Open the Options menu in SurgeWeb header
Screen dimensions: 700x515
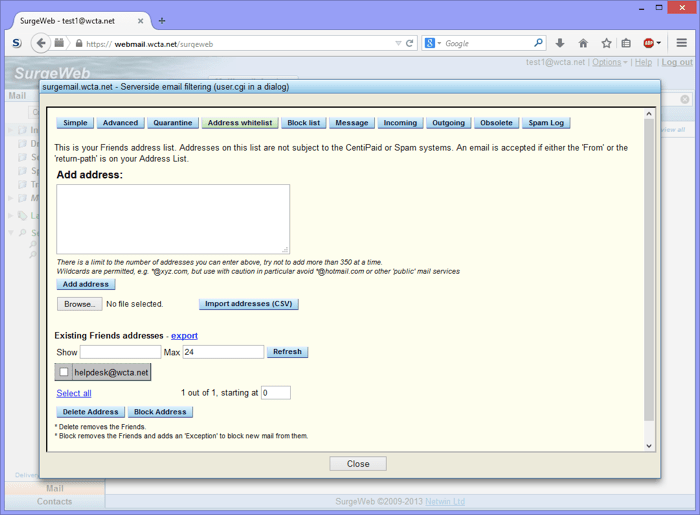pos(609,62)
